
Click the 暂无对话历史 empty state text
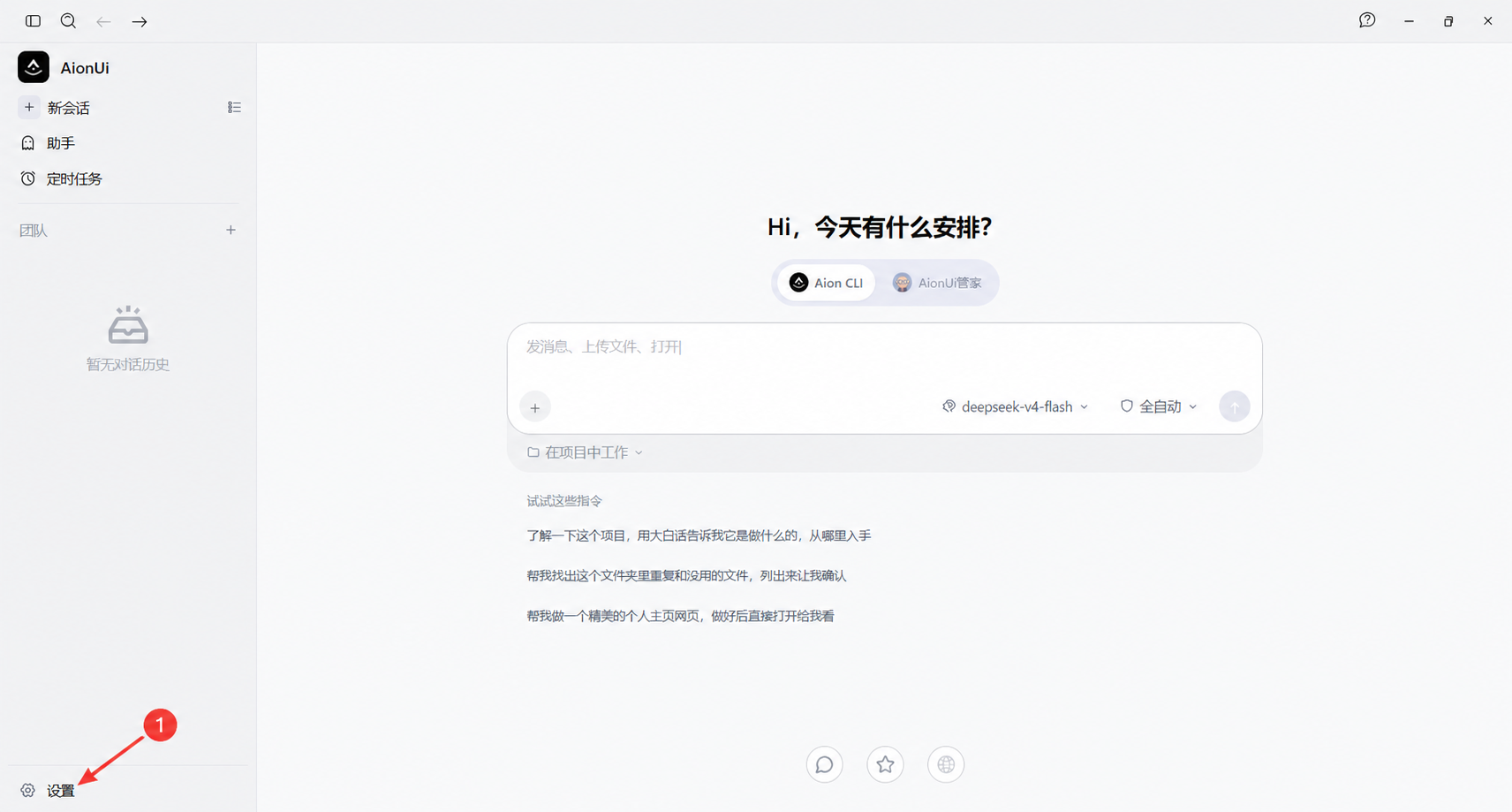(128, 365)
